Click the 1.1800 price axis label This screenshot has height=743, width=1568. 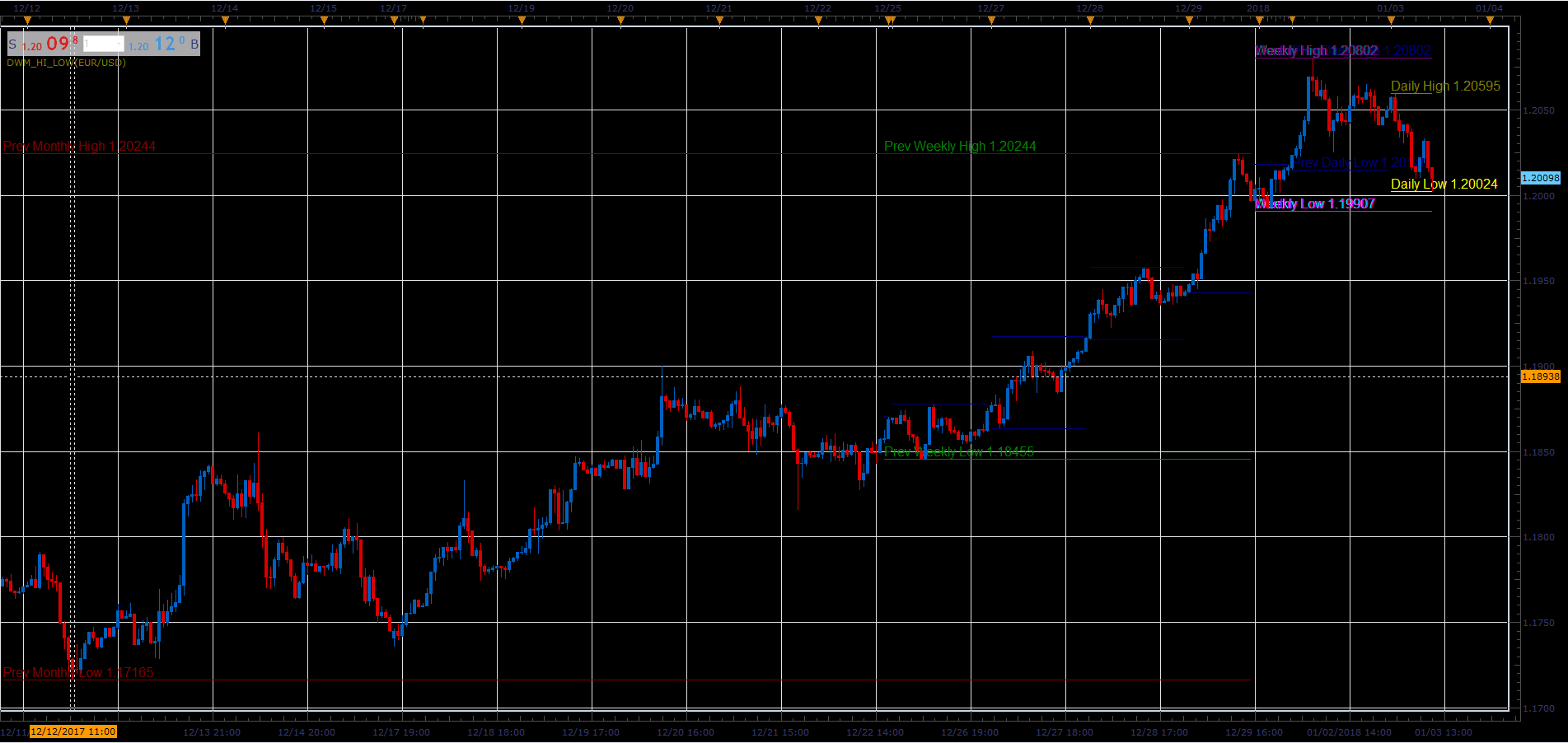point(1538,537)
